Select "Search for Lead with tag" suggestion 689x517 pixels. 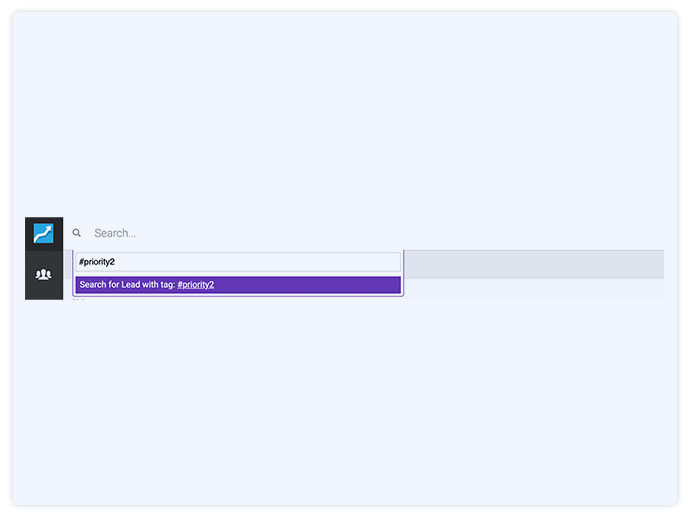click(238, 285)
